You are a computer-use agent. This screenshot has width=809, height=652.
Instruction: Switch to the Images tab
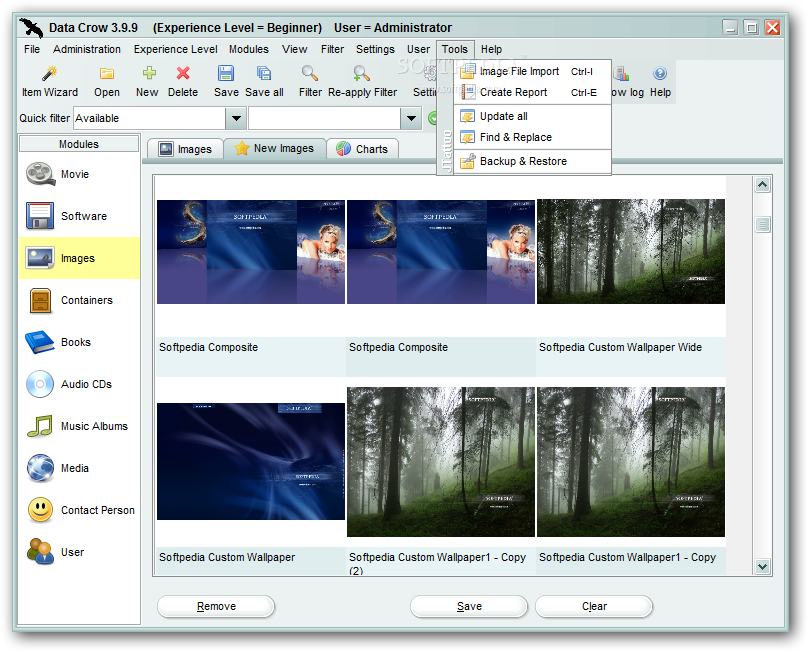tap(185, 149)
